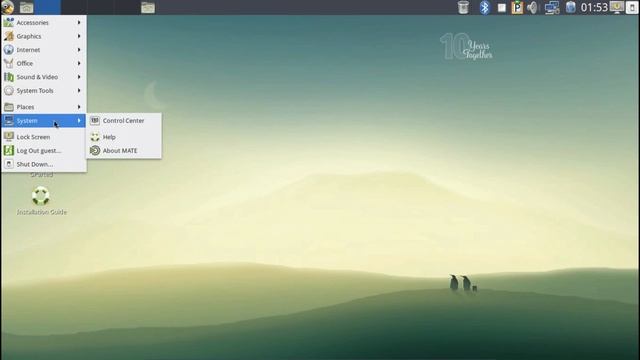Click the show desktop monitor icon
This screenshot has width=640, height=360.
pyautogui.click(x=617, y=7)
